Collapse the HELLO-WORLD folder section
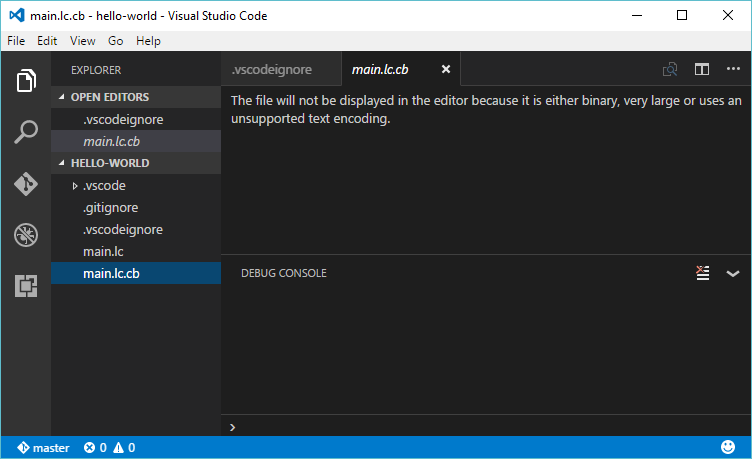 tap(110, 163)
